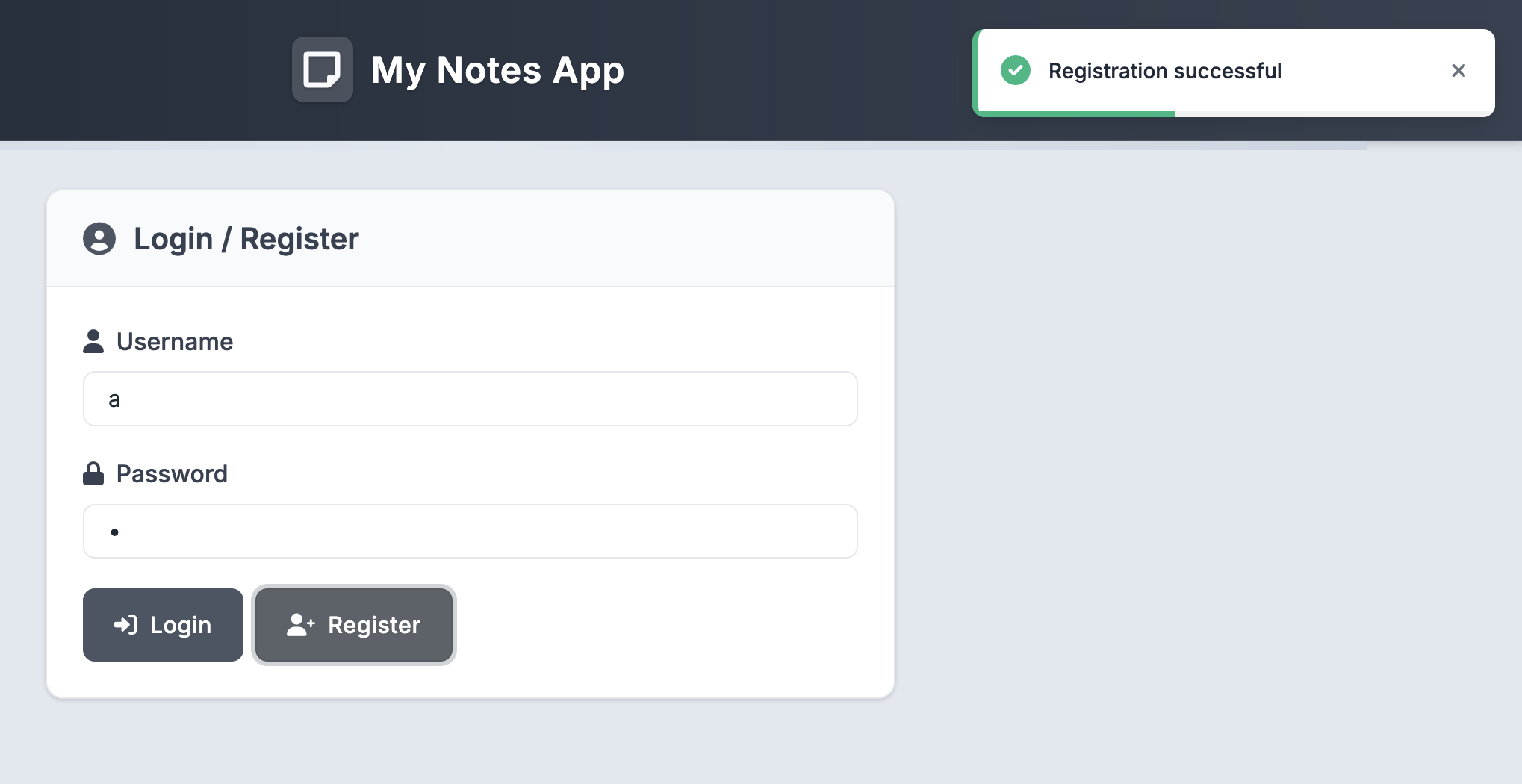Click the sign-in arrow icon on Login
Viewport: 1522px width, 784px height.
[125, 625]
